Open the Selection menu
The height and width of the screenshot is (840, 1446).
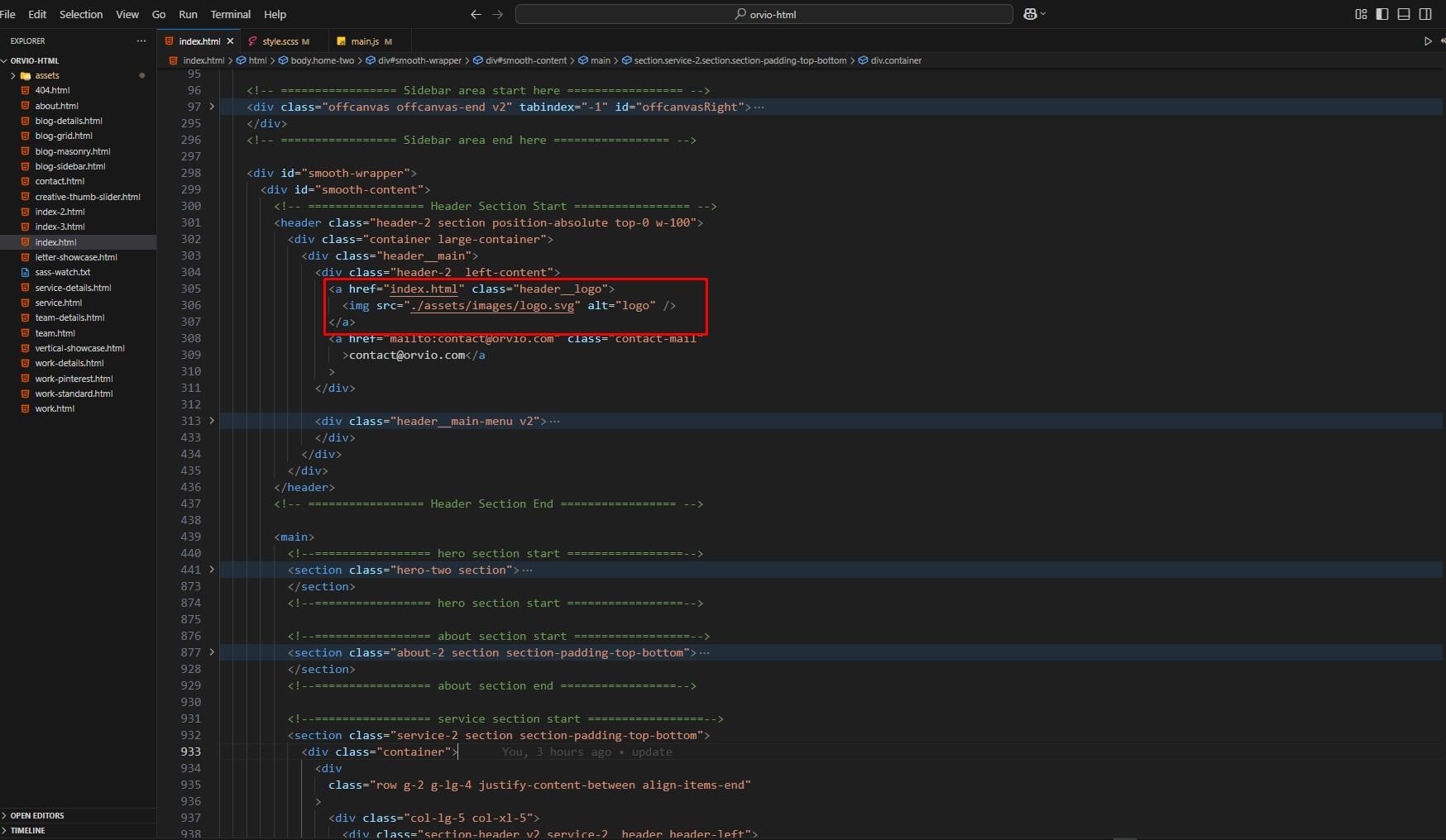[81, 14]
